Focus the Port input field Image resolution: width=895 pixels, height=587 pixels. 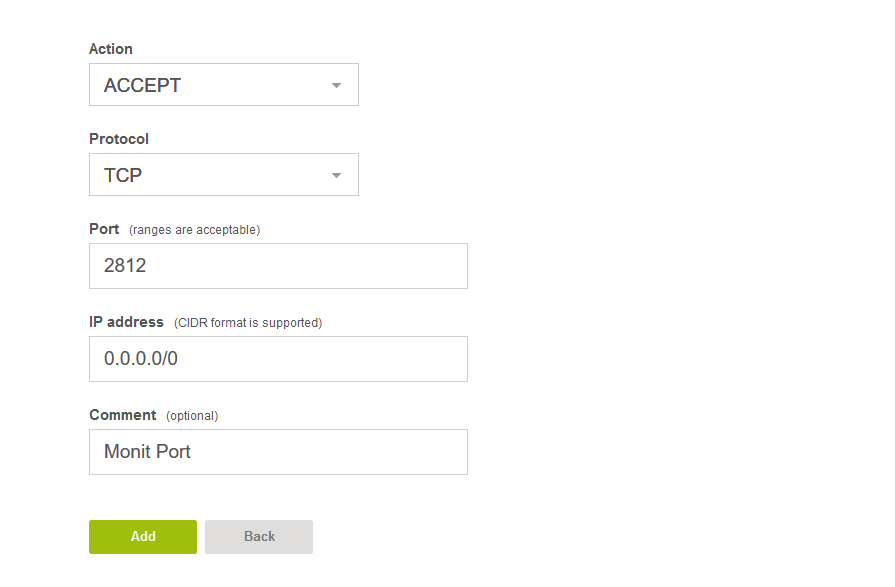point(300,266)
